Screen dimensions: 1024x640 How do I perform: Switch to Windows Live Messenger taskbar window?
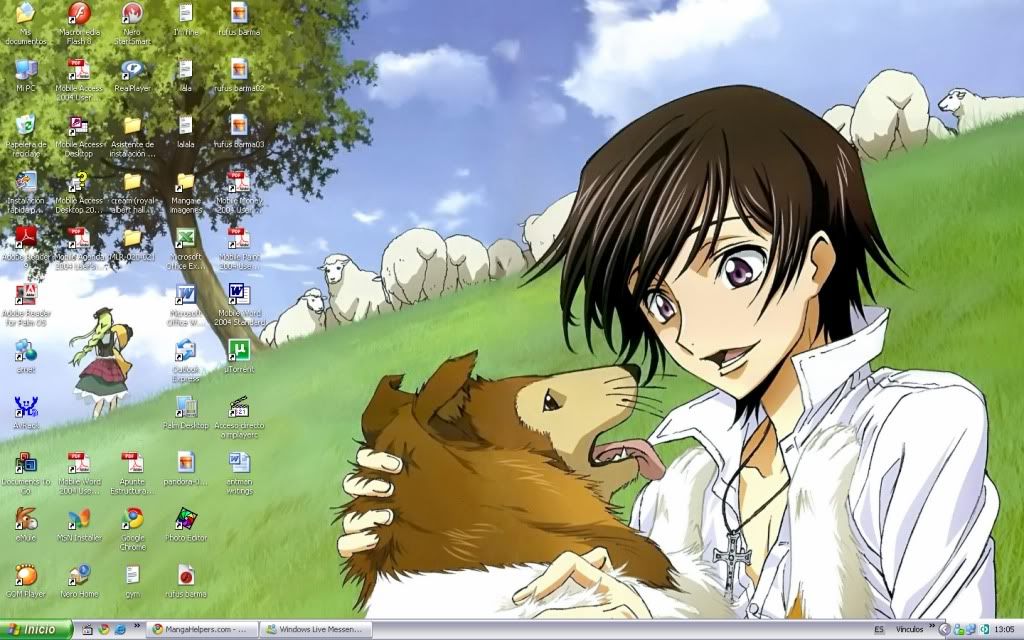[316, 630]
